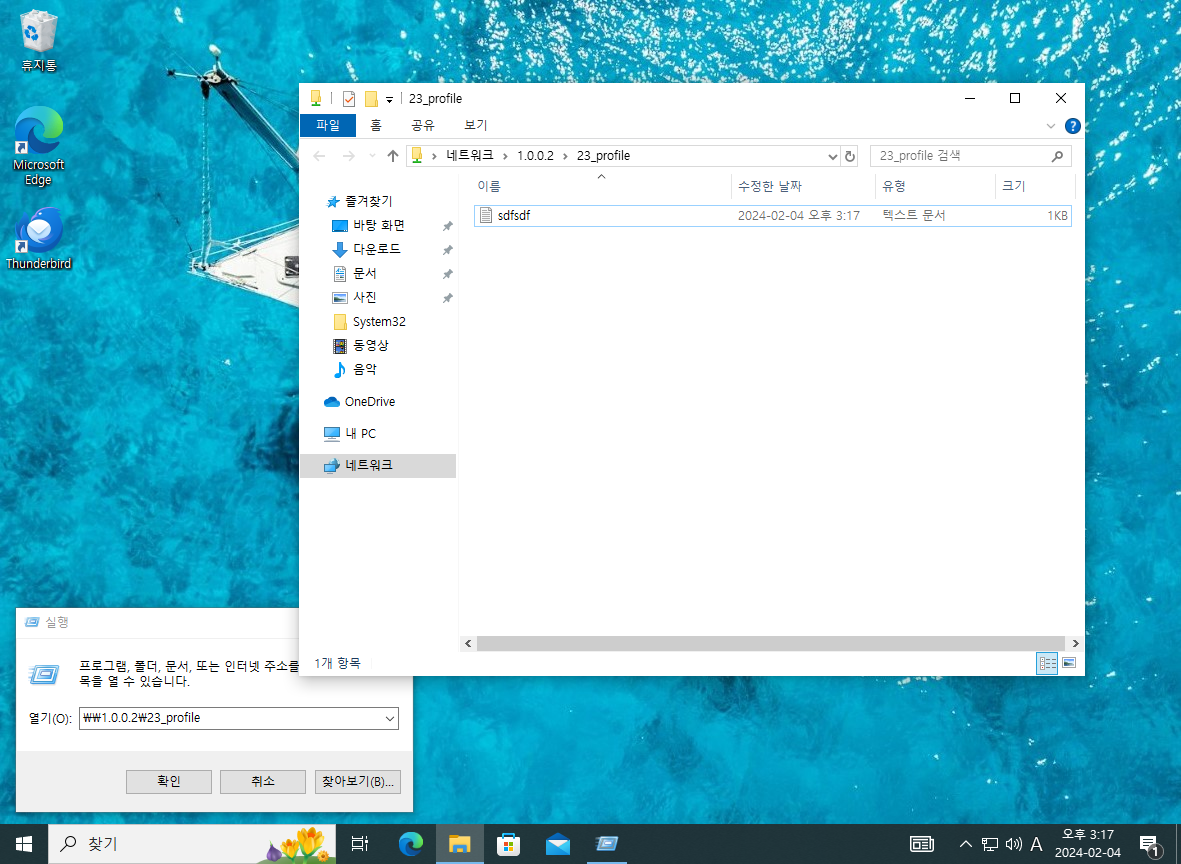The width and height of the screenshot is (1181, 864).
Task: Open File Explorer taskbar icon
Action: tap(459, 844)
